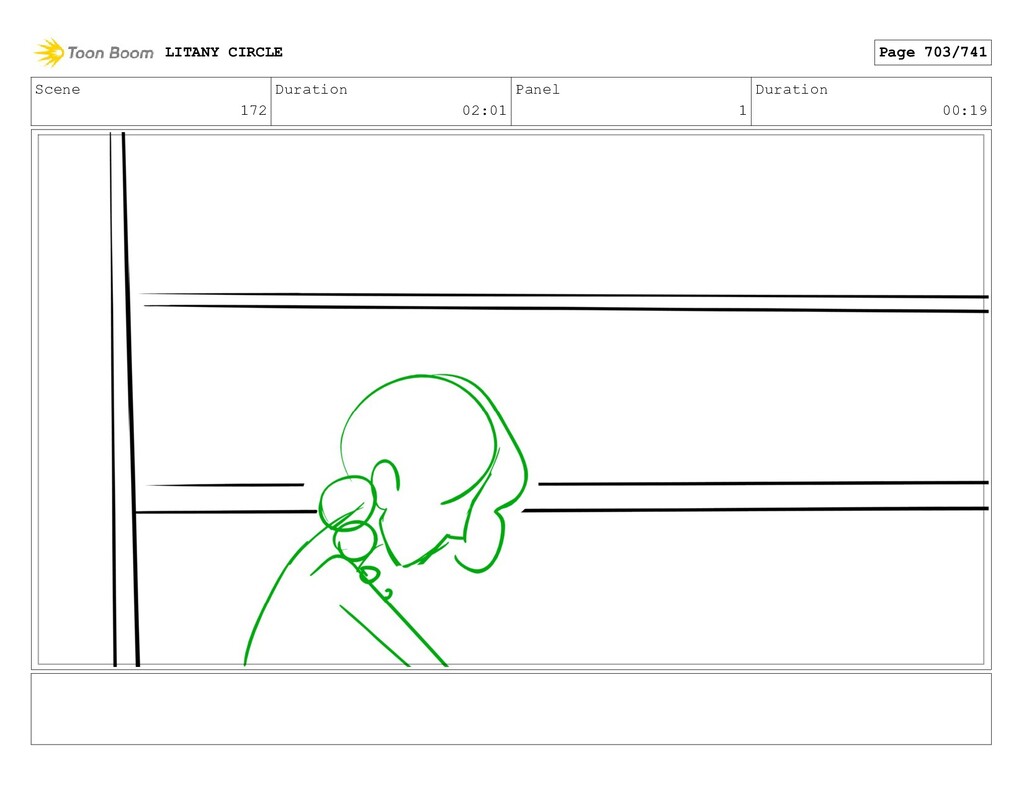Select the LITANY CIRCLE project title

click(x=223, y=52)
